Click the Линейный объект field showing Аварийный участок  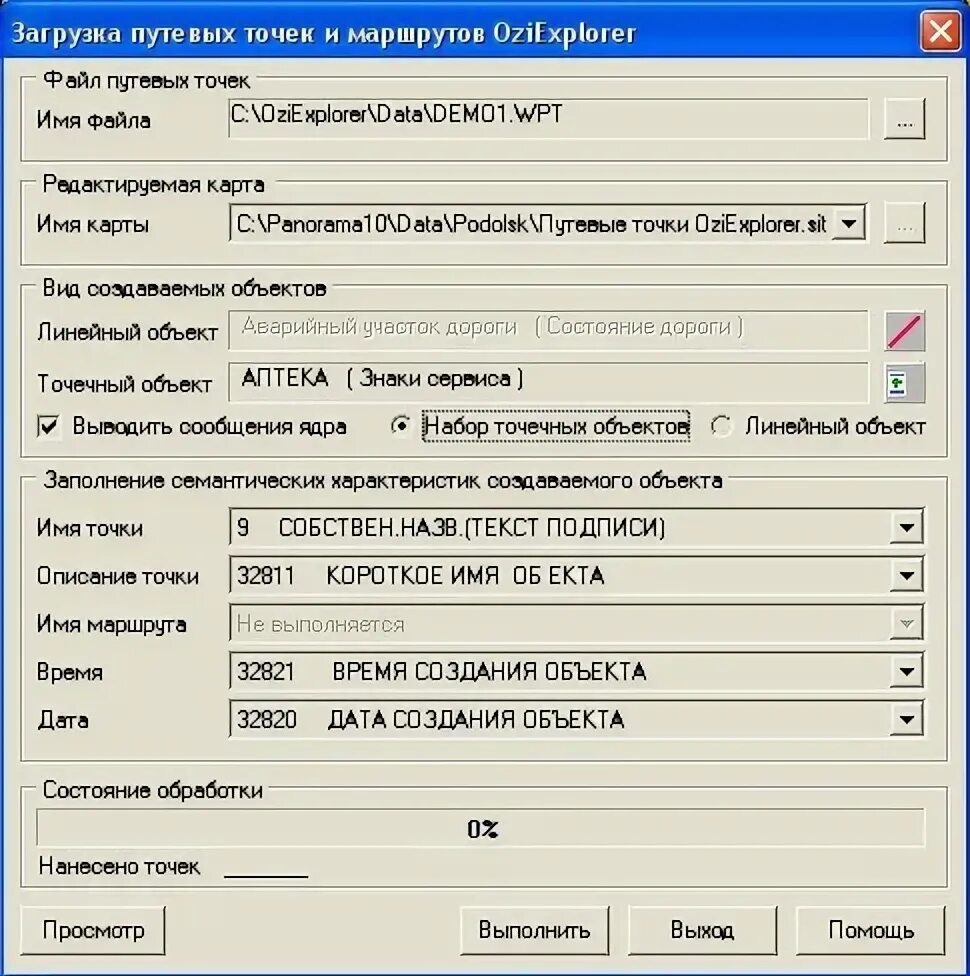pos(549,330)
